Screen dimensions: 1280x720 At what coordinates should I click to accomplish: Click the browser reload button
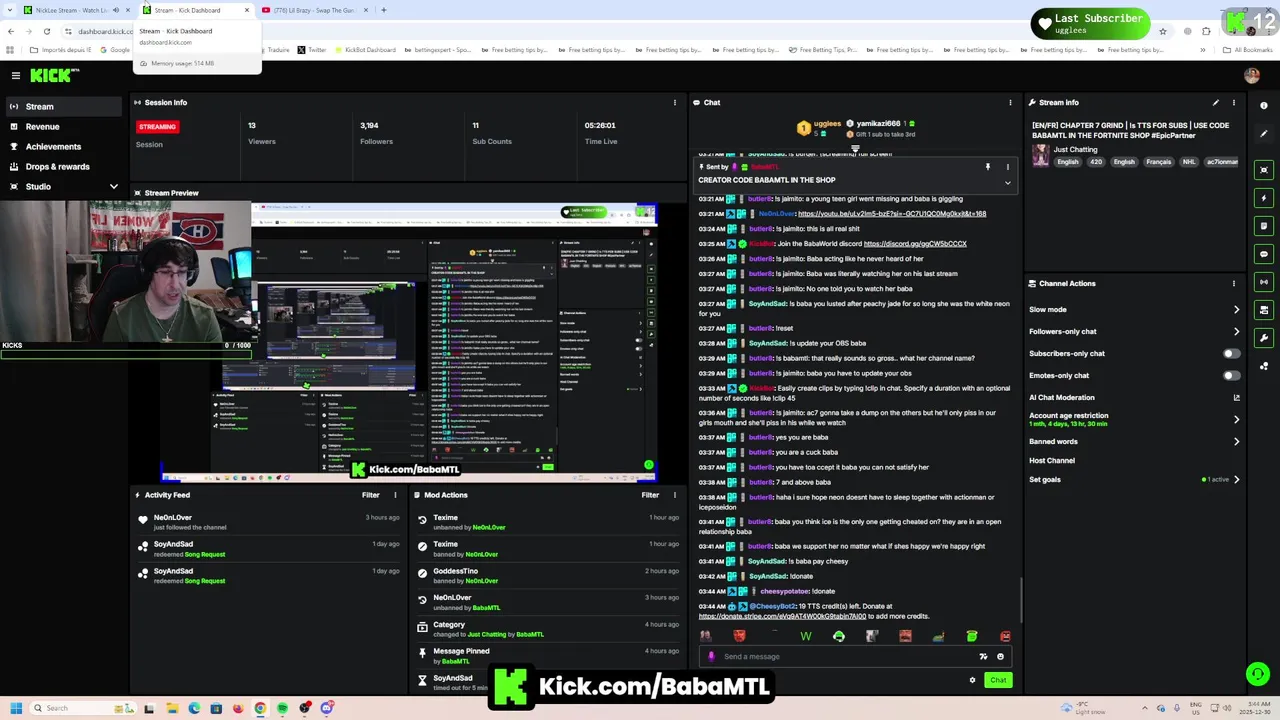pos(46,31)
